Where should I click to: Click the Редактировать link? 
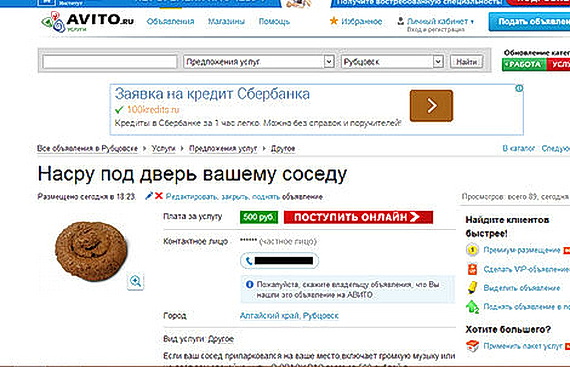(x=192, y=197)
